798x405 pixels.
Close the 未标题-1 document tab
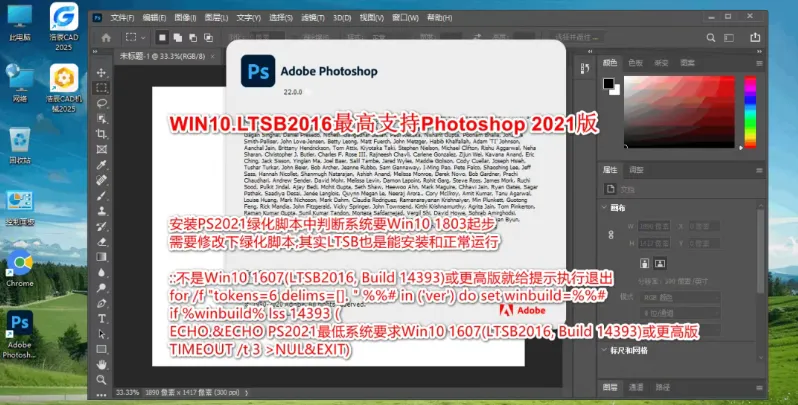click(x=212, y=57)
